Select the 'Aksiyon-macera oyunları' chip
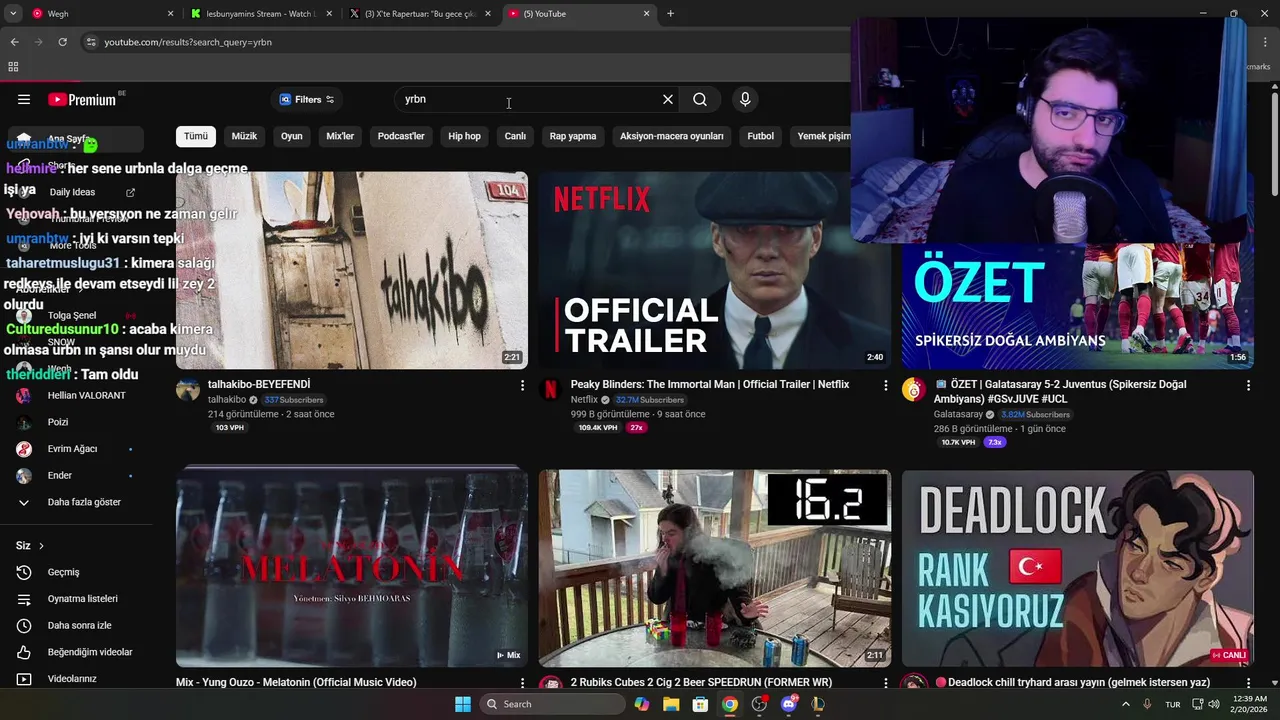 (671, 136)
